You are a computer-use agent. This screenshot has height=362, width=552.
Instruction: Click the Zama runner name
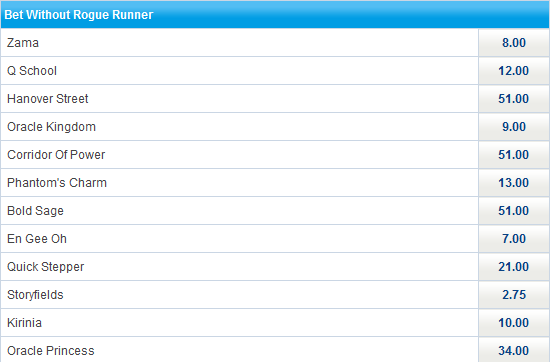tap(23, 43)
